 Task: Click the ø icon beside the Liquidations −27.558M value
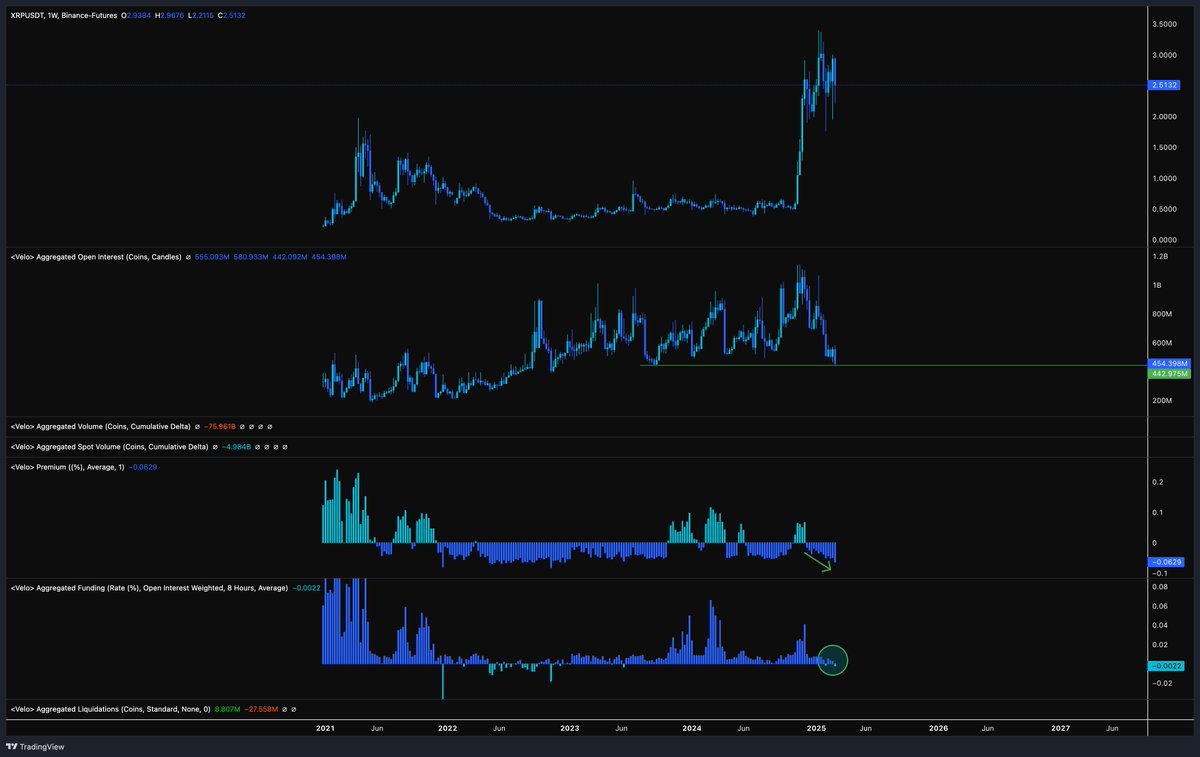[284, 709]
